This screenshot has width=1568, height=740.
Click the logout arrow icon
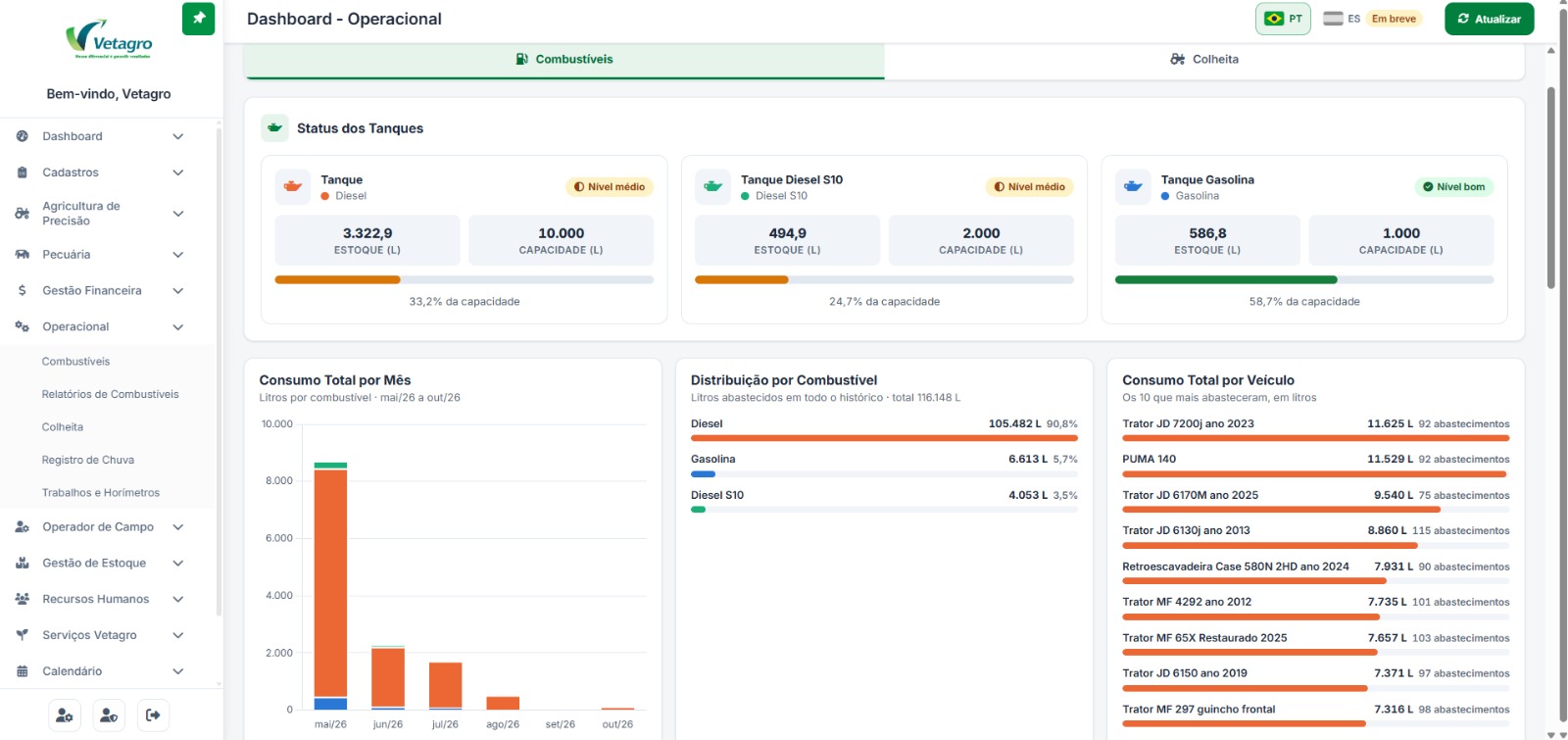pyautogui.click(x=153, y=715)
